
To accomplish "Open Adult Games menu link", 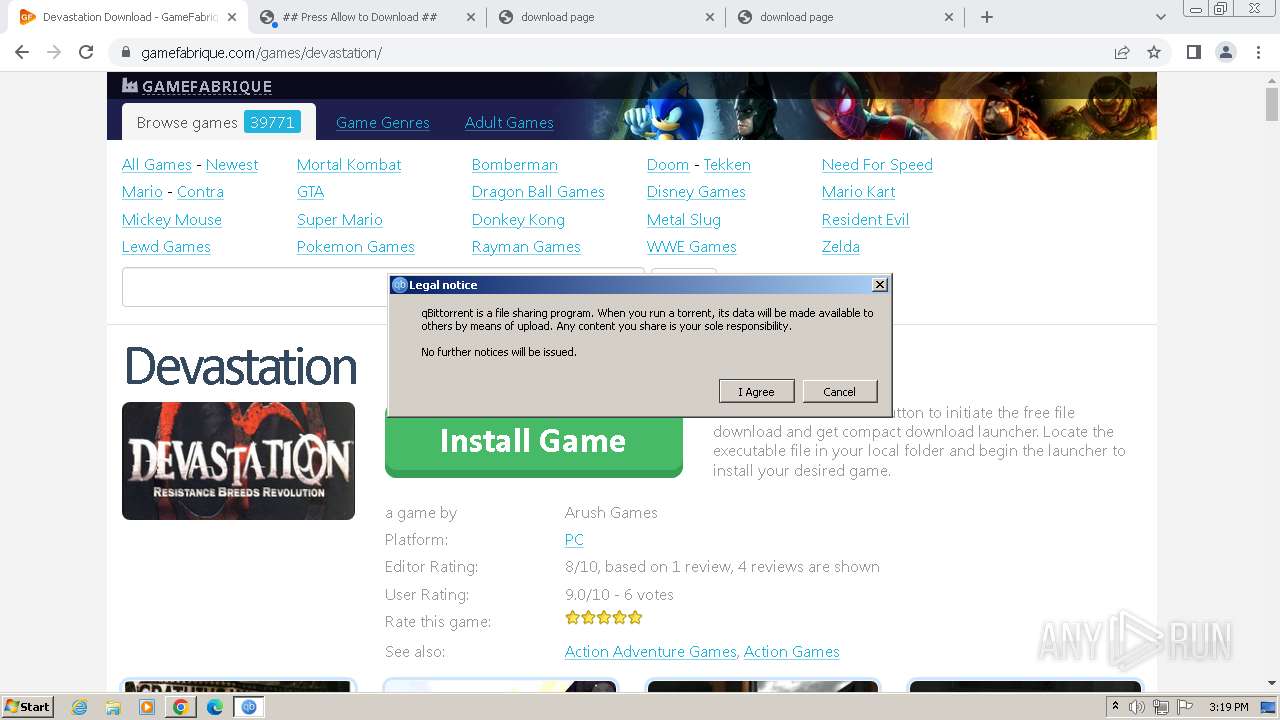I will (509, 123).
